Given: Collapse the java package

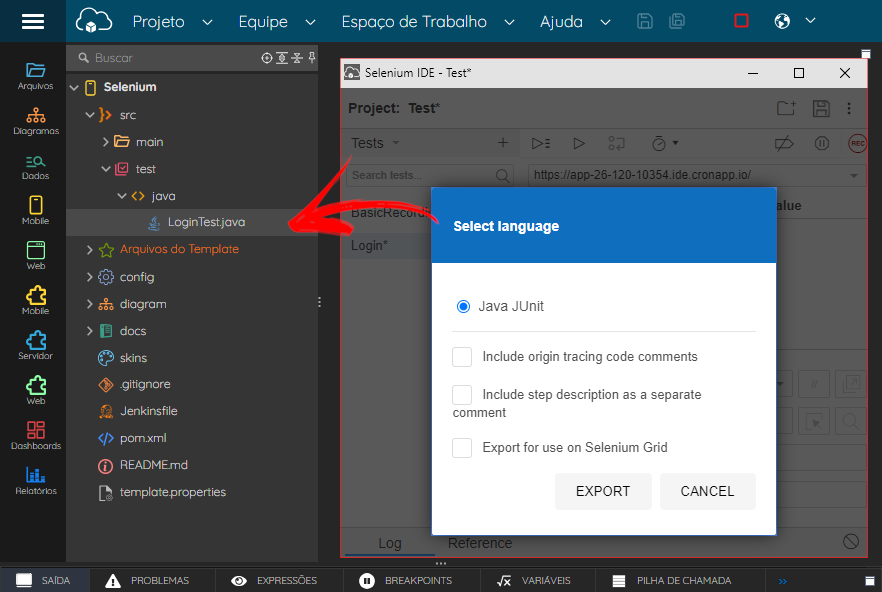Looking at the screenshot, I should 122,196.
